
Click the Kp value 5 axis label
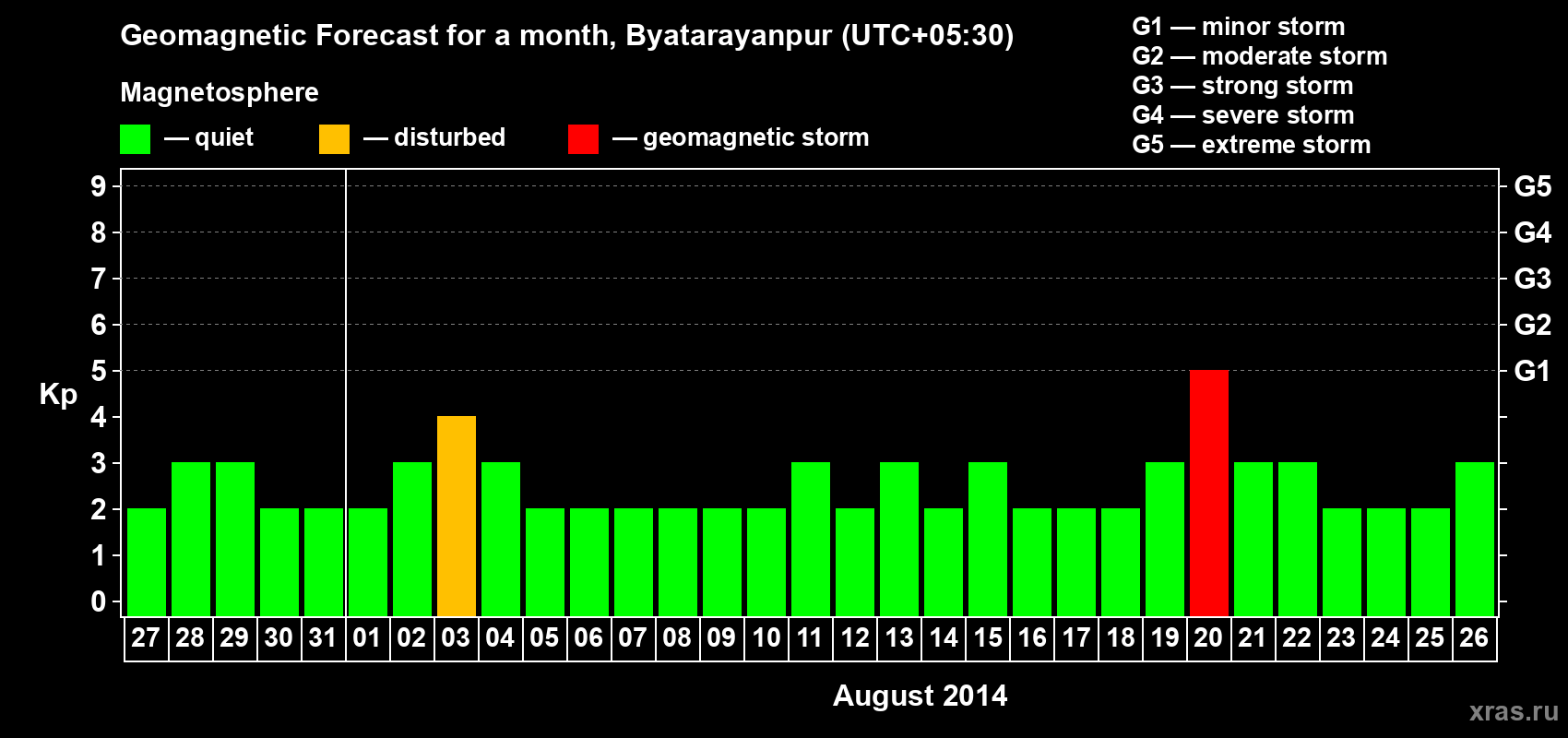coord(99,371)
